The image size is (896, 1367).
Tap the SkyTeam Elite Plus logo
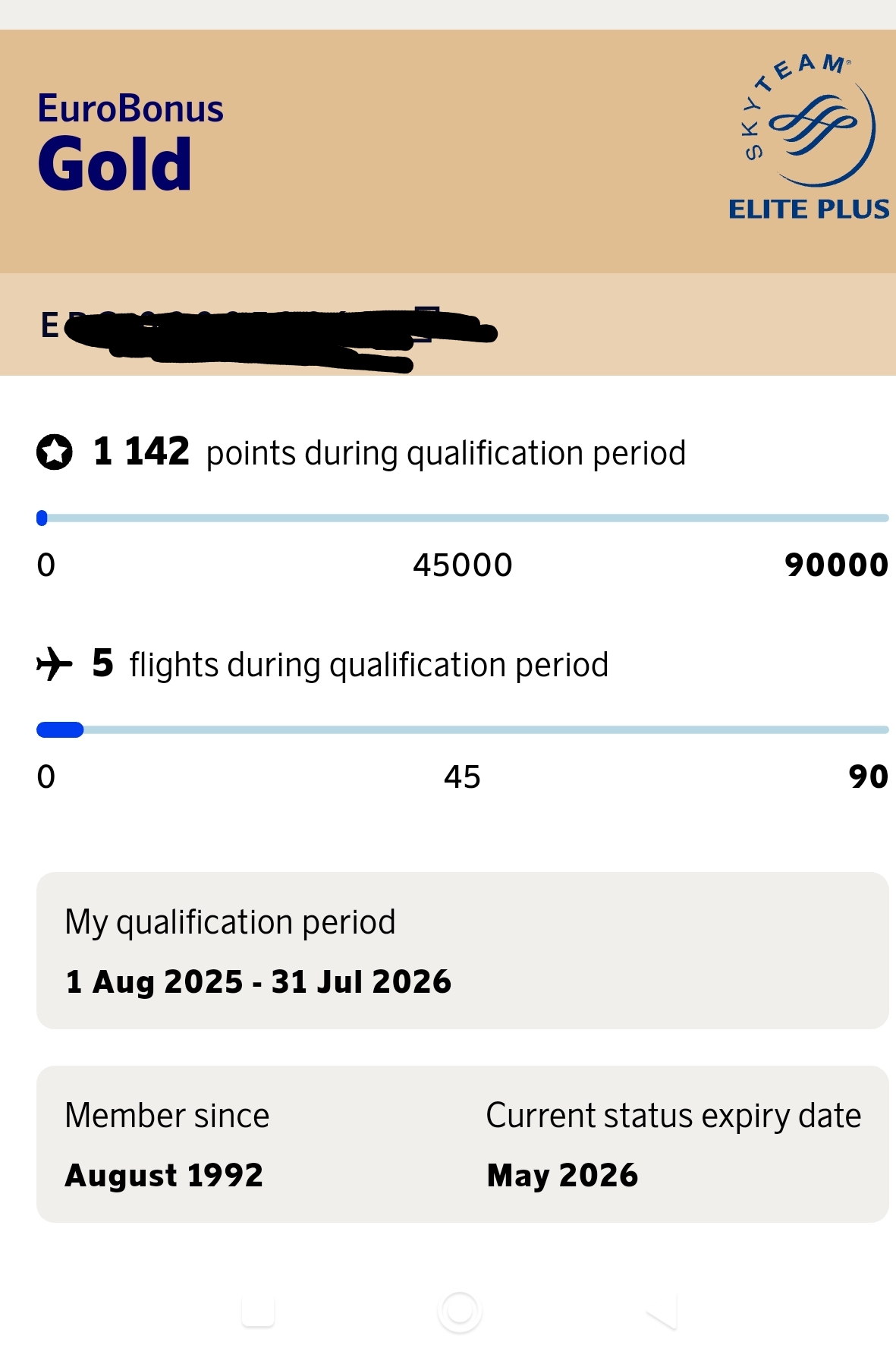tap(808, 138)
